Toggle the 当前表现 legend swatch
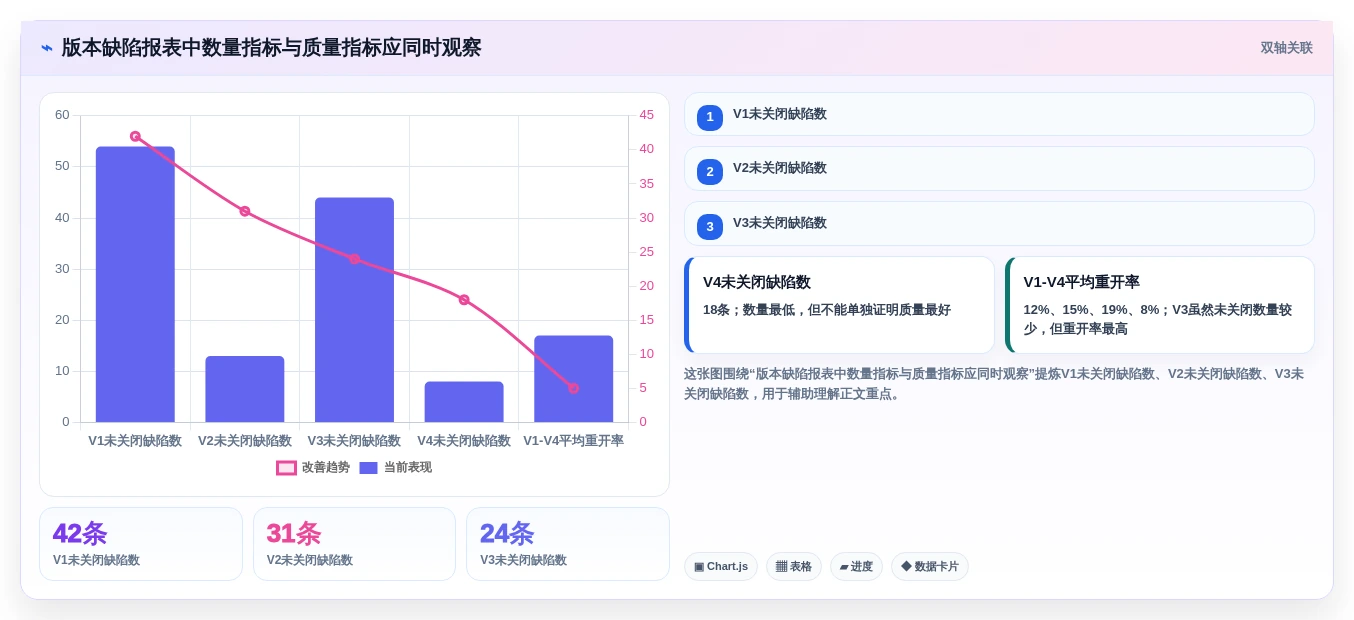 tap(369, 468)
